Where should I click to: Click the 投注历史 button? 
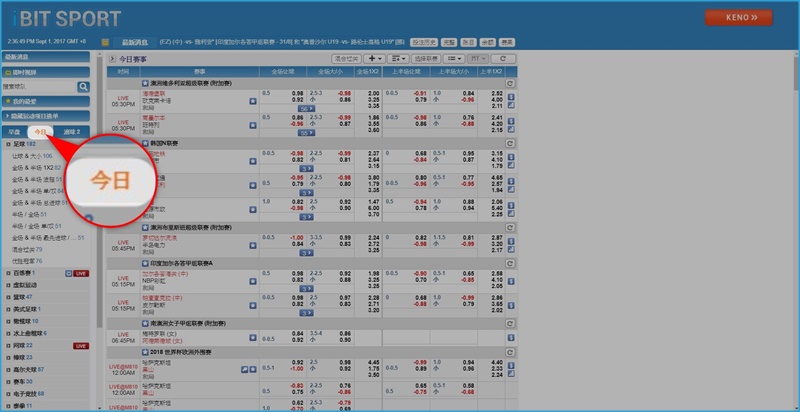(422, 42)
